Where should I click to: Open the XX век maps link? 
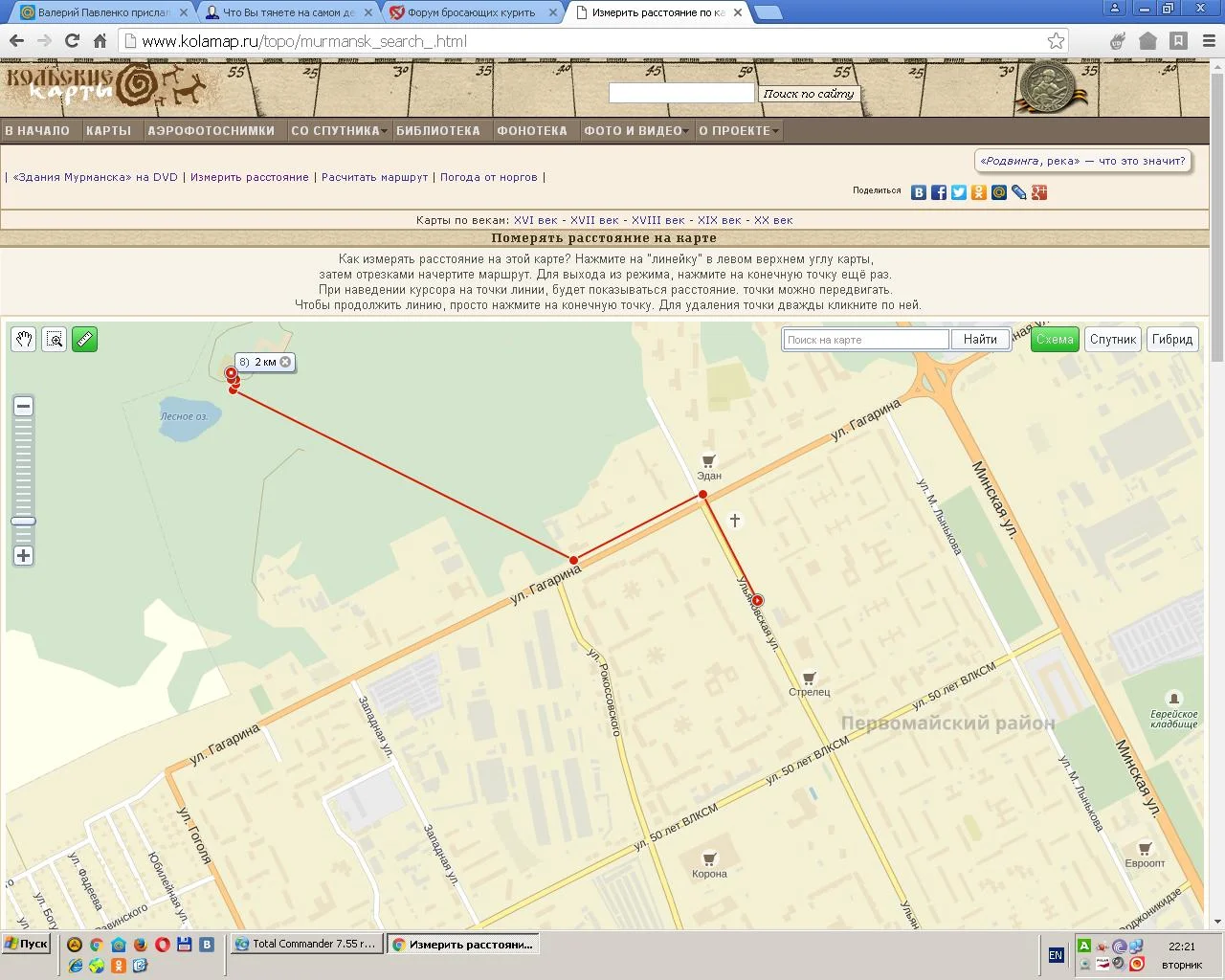pos(773,220)
